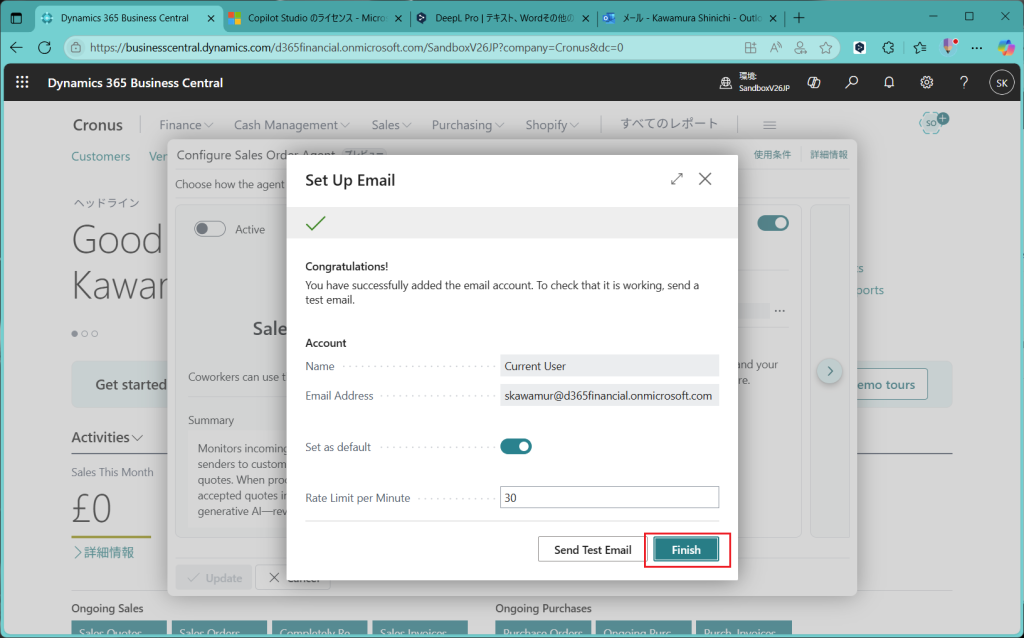Screen dimensions: 1024x638
Task: Open the 使用条件 link
Action: 772,155
